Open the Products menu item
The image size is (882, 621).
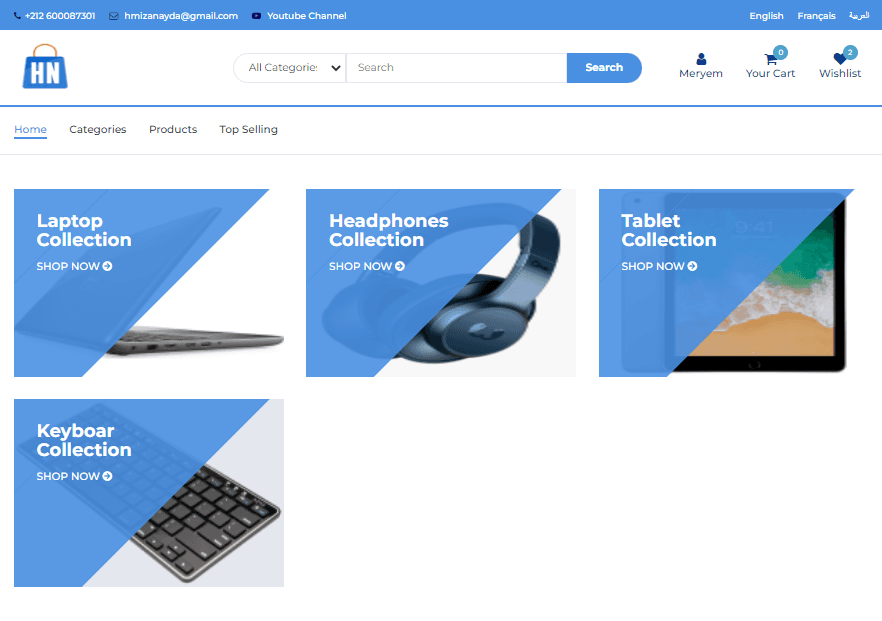tap(173, 129)
